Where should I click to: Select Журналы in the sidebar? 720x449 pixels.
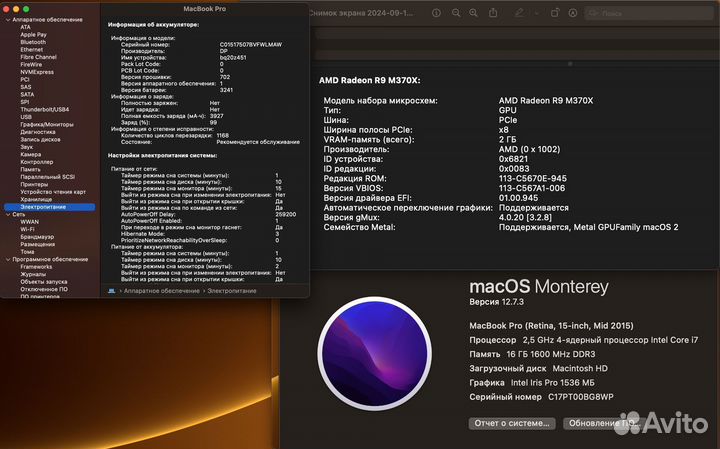click(x=33, y=274)
